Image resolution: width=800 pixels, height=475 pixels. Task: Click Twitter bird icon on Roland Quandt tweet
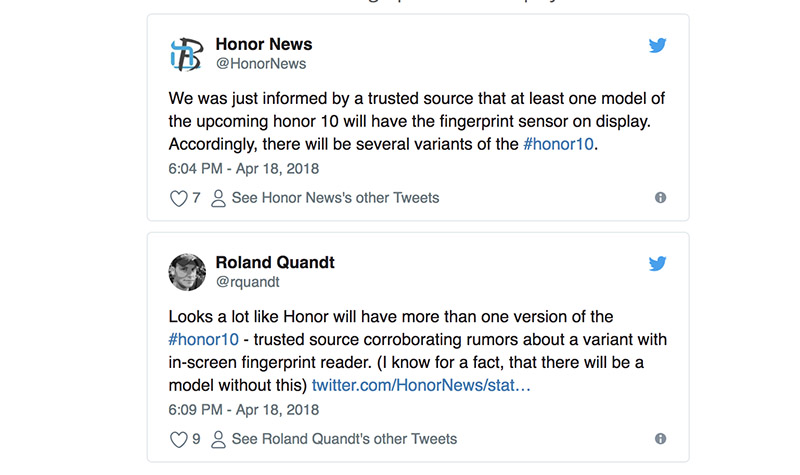click(657, 264)
